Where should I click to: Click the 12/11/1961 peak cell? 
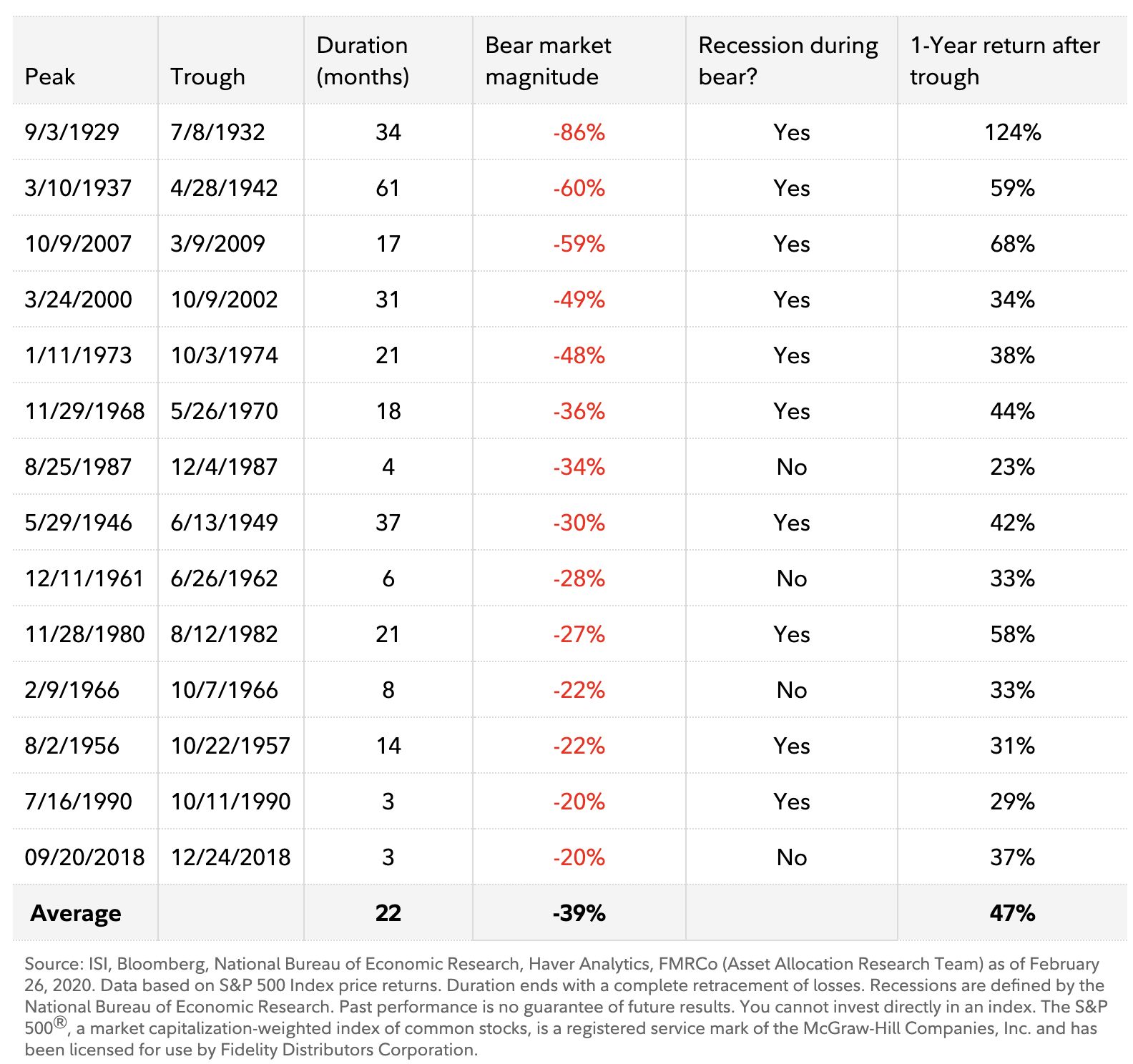point(84,578)
